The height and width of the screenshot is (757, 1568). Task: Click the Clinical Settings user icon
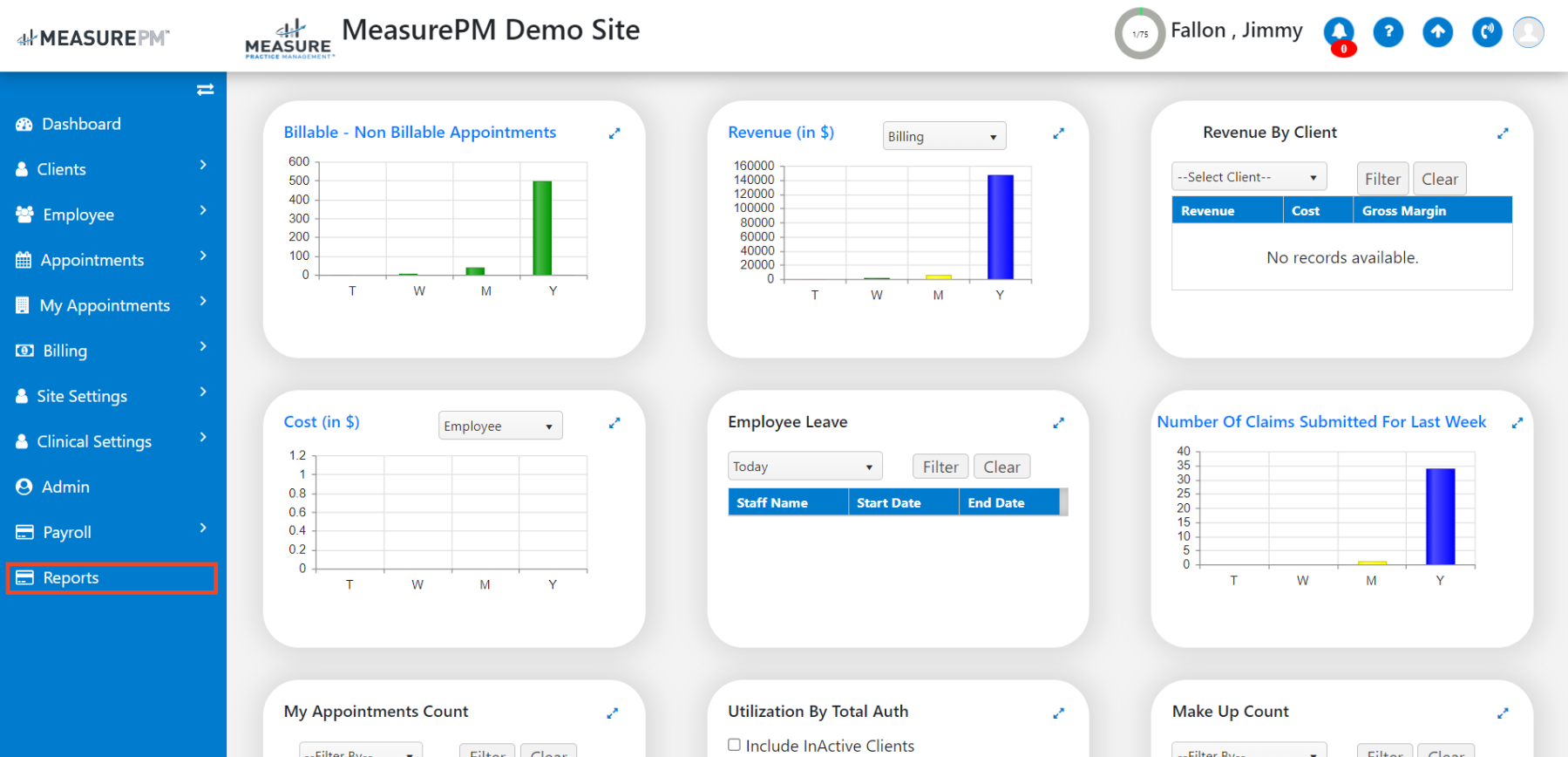22,441
